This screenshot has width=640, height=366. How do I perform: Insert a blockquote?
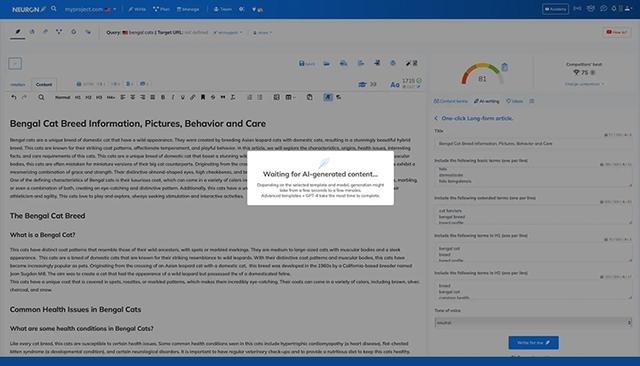tap(223, 97)
